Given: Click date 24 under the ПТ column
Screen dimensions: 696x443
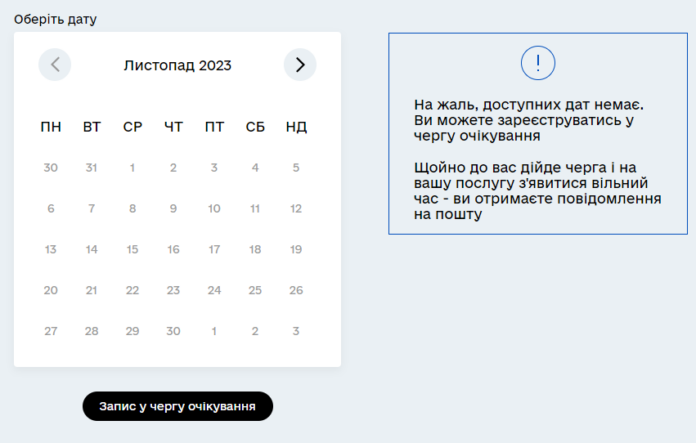Looking at the screenshot, I should point(214,291).
